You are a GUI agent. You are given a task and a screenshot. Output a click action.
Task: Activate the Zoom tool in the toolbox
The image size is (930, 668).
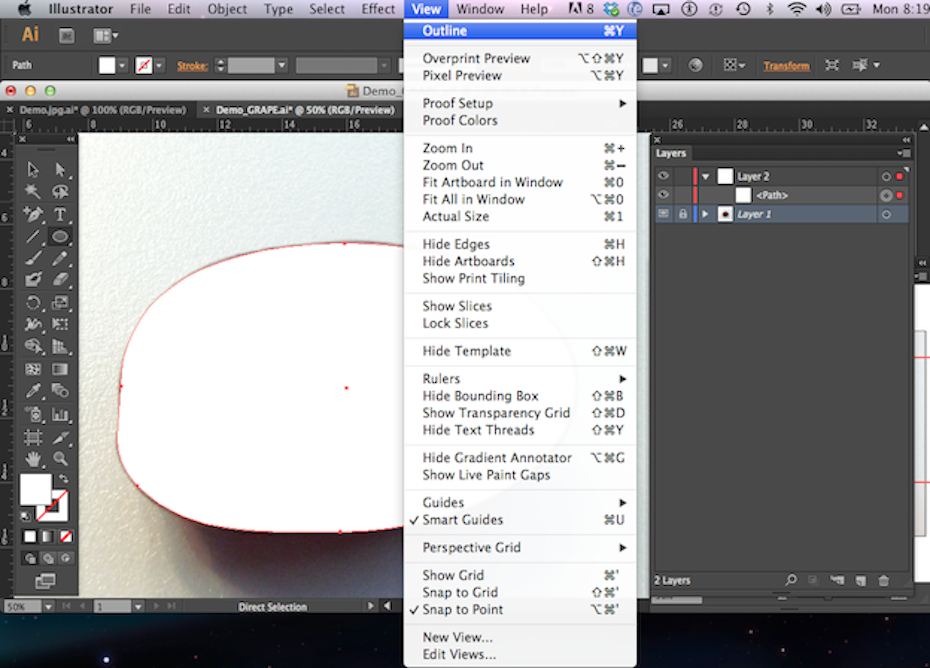click(60, 458)
